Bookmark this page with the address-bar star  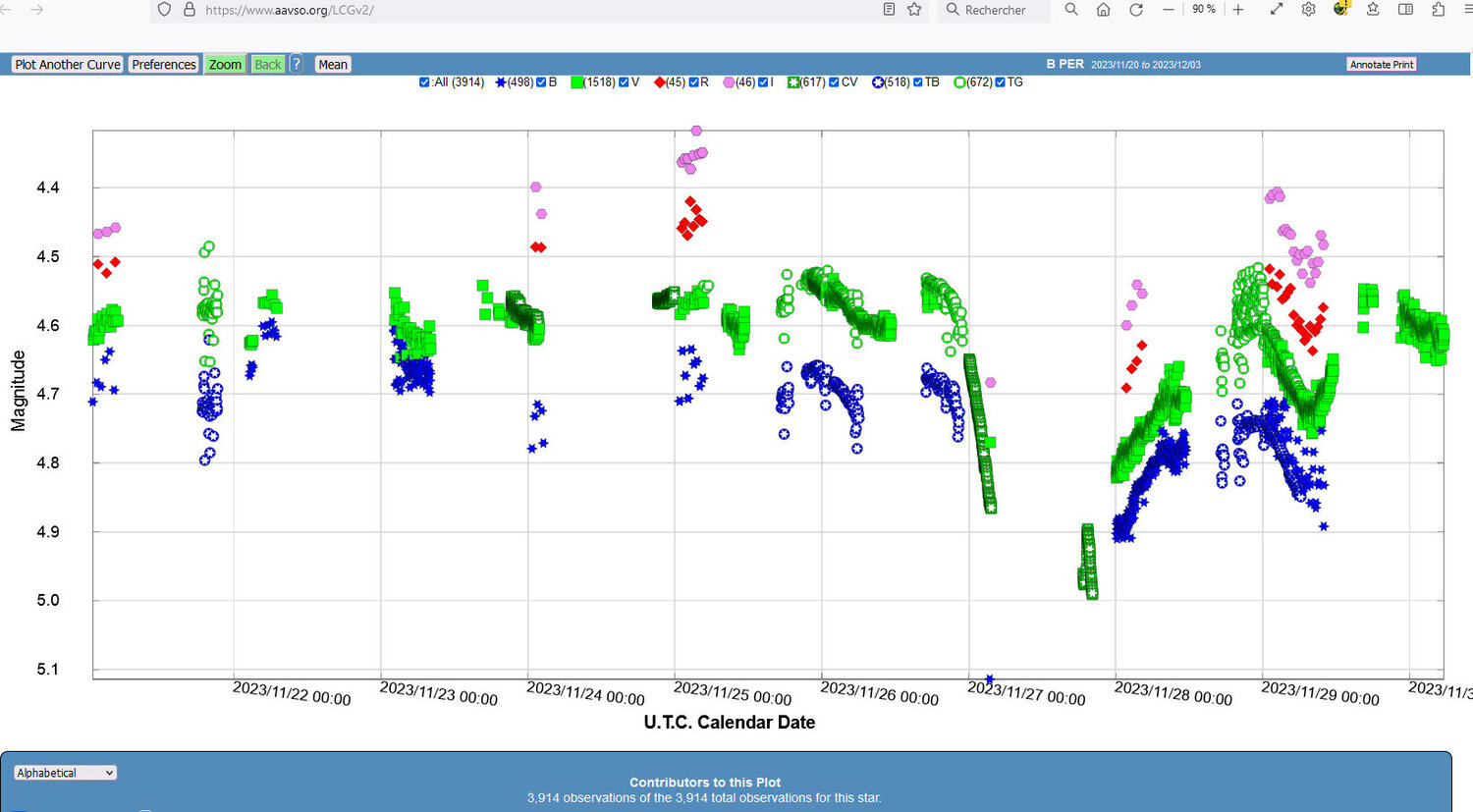(914, 10)
